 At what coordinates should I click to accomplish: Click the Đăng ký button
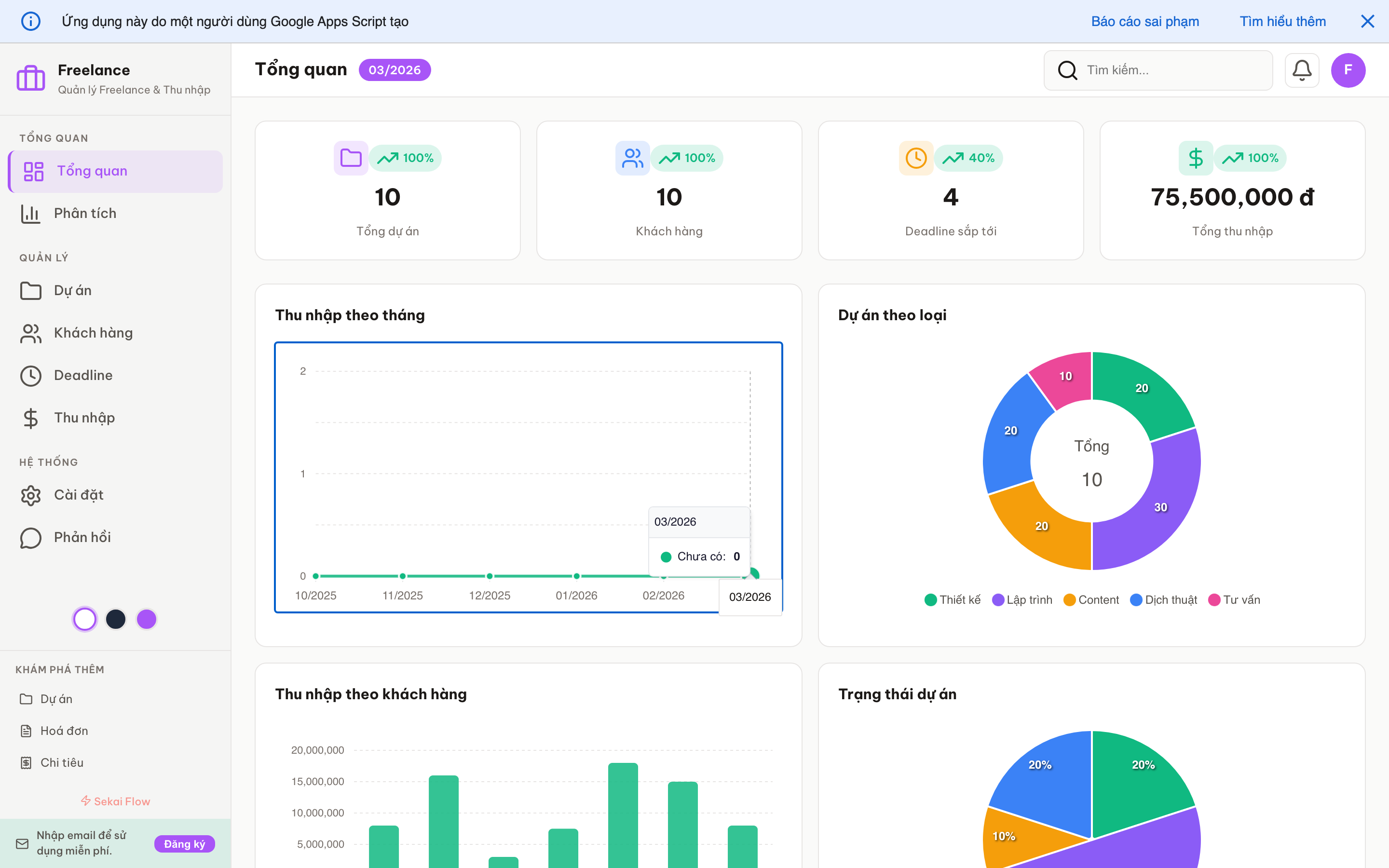184,843
